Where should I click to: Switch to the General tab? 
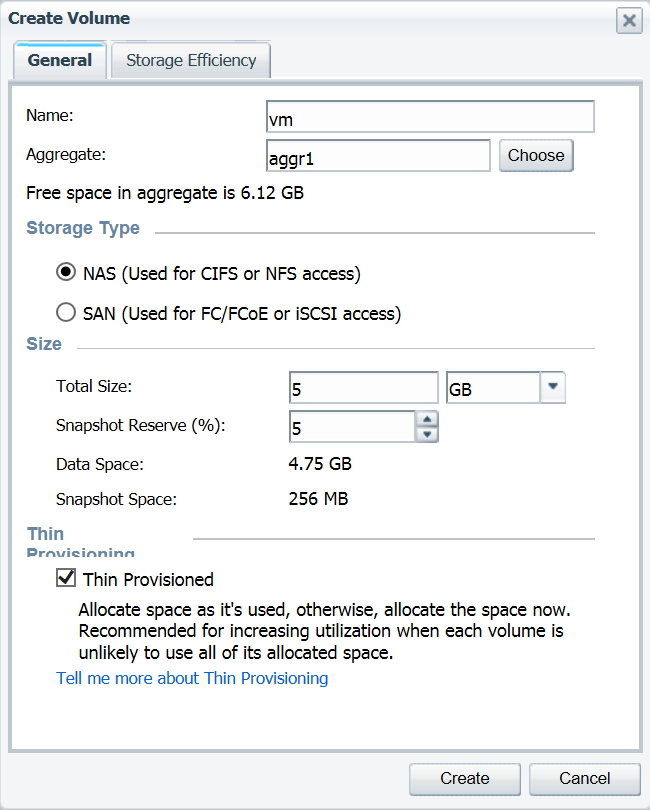(x=60, y=60)
